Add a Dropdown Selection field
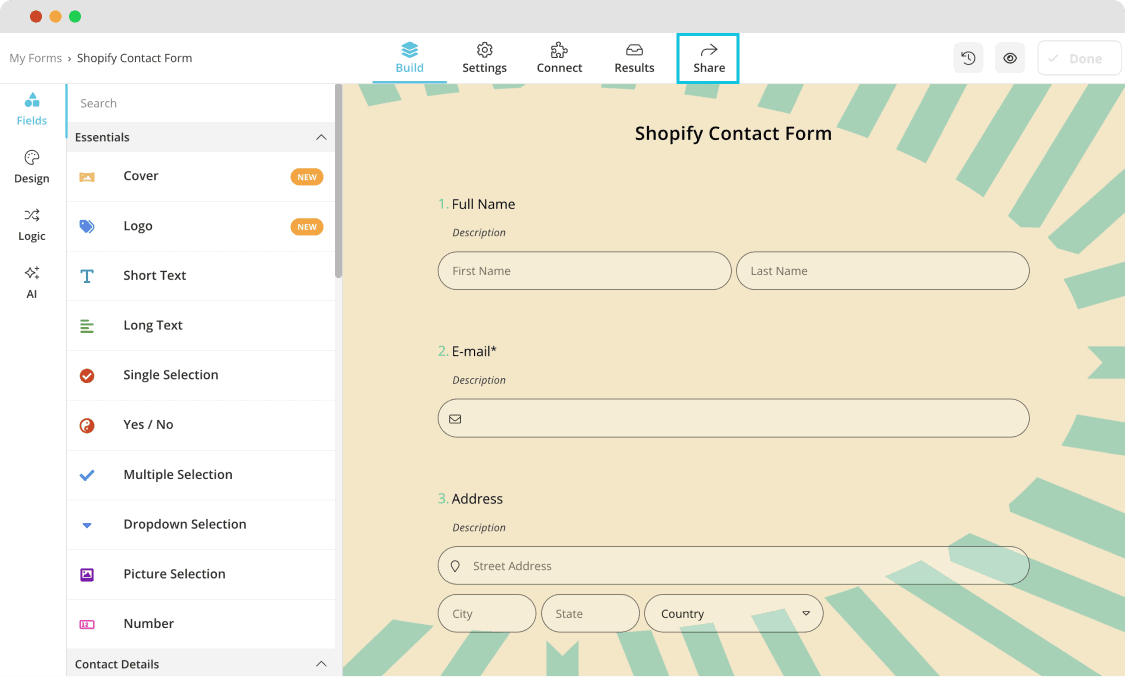Viewport: 1125px width, 677px height. pos(201,525)
